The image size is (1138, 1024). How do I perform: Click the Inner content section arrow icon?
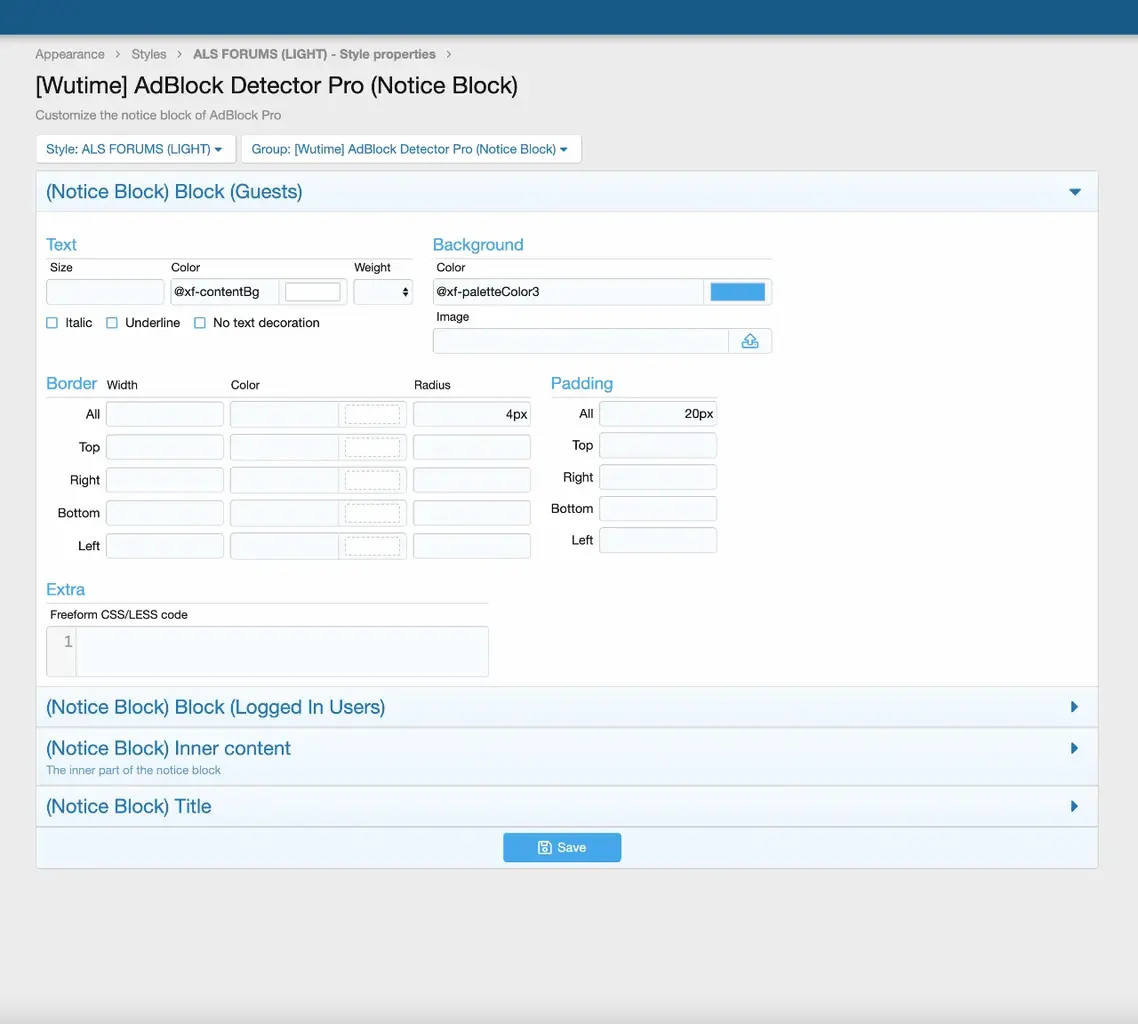tap(1075, 748)
